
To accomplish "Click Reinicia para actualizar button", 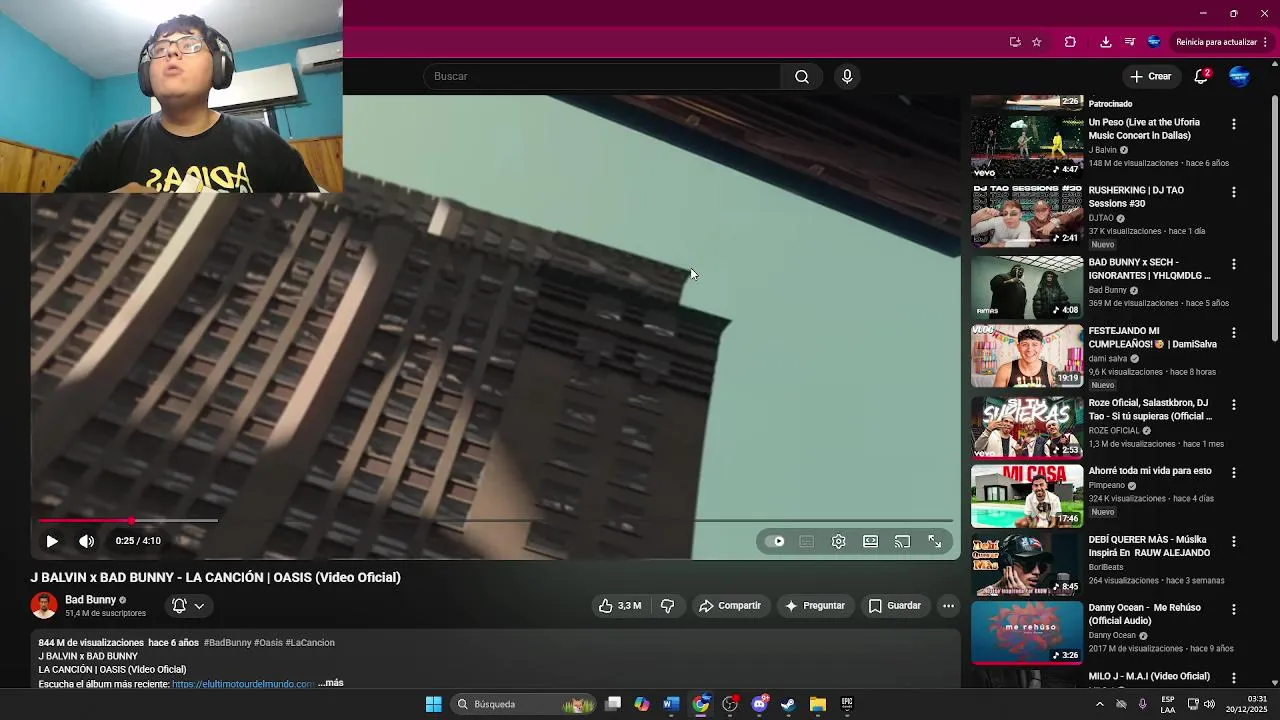I will click(1216, 42).
